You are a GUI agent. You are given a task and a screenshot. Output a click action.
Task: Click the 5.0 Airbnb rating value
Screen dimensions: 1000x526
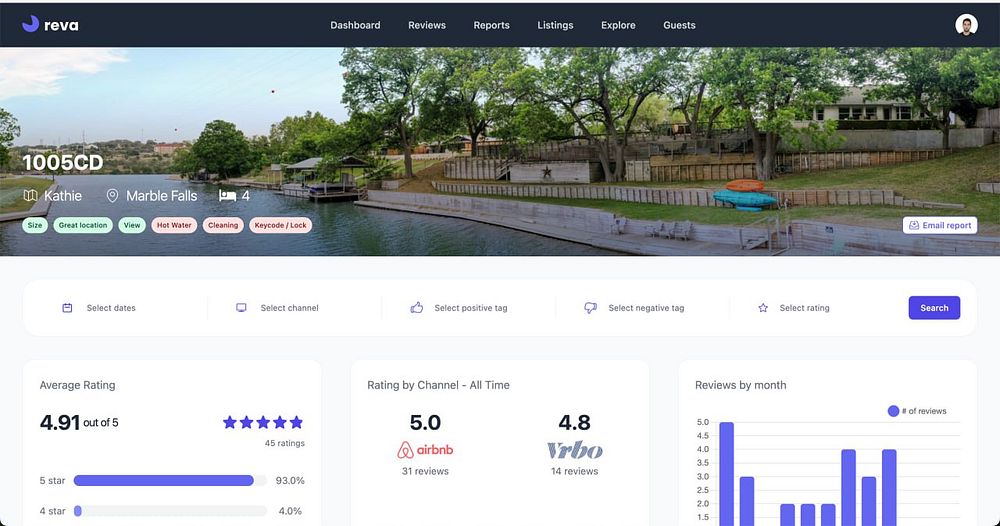coord(425,422)
